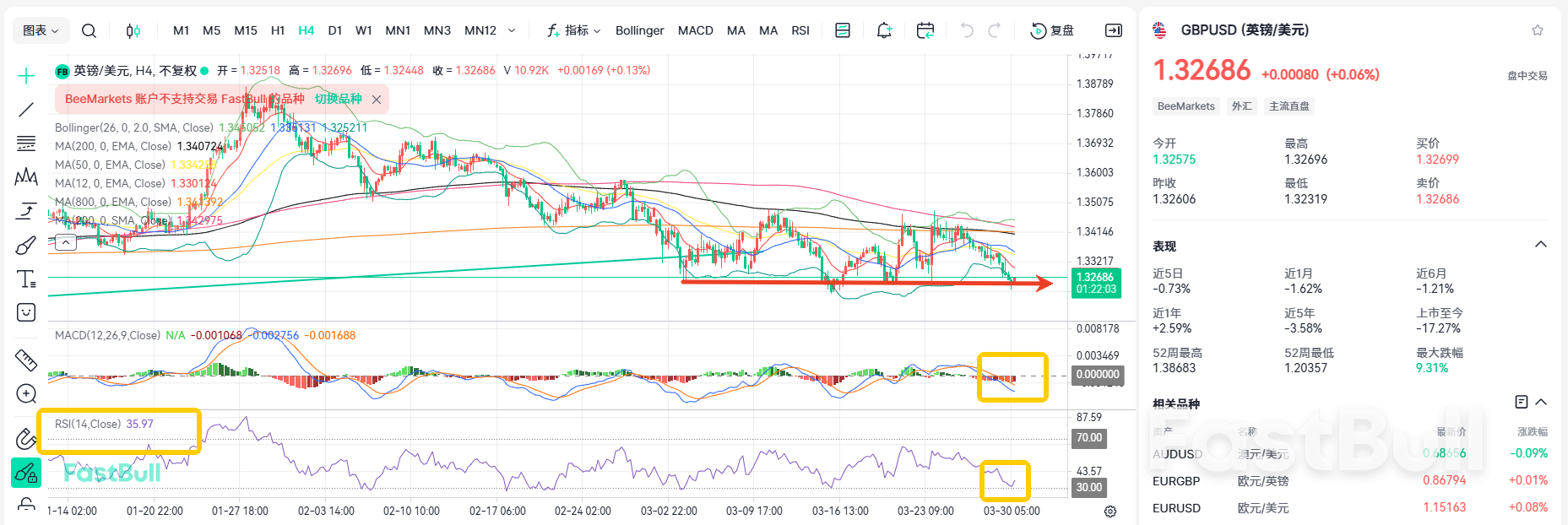Switch timeframe to M5
The image size is (1568, 525).
tap(211, 30)
